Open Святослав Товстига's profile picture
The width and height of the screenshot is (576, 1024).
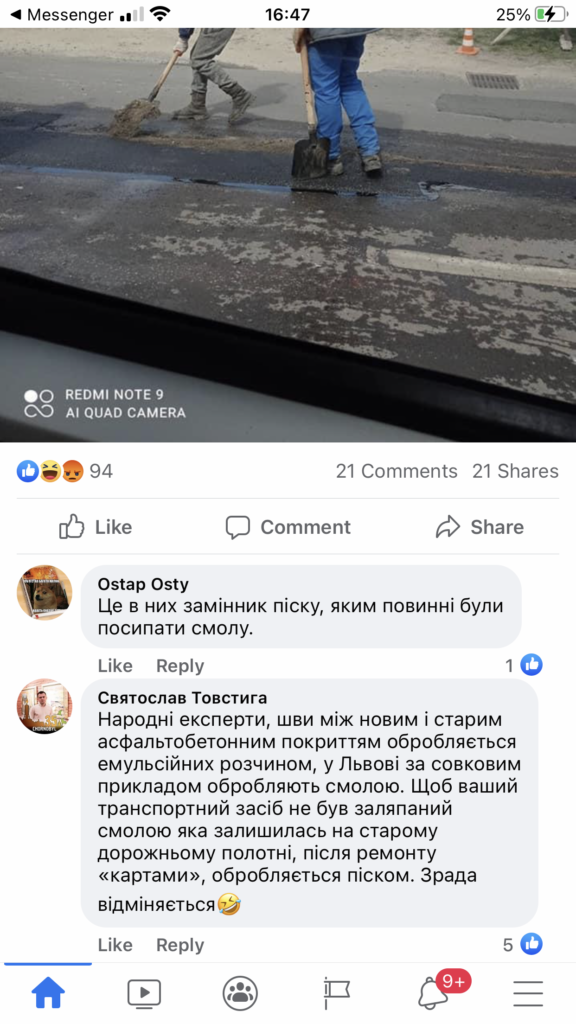coord(44,706)
